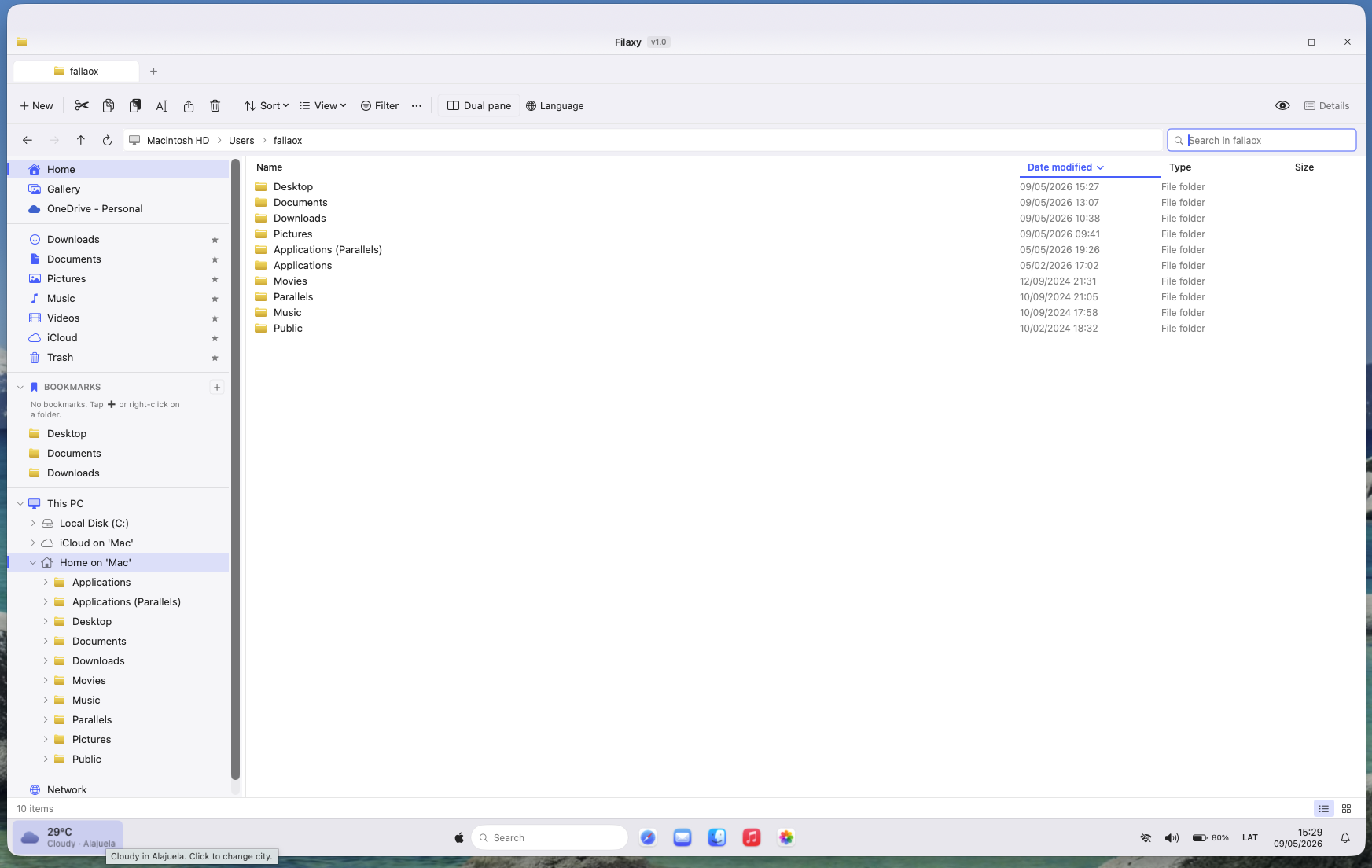Viewport: 1372px width, 868px height.
Task: Click the search in fallaox field
Action: coord(1262,140)
